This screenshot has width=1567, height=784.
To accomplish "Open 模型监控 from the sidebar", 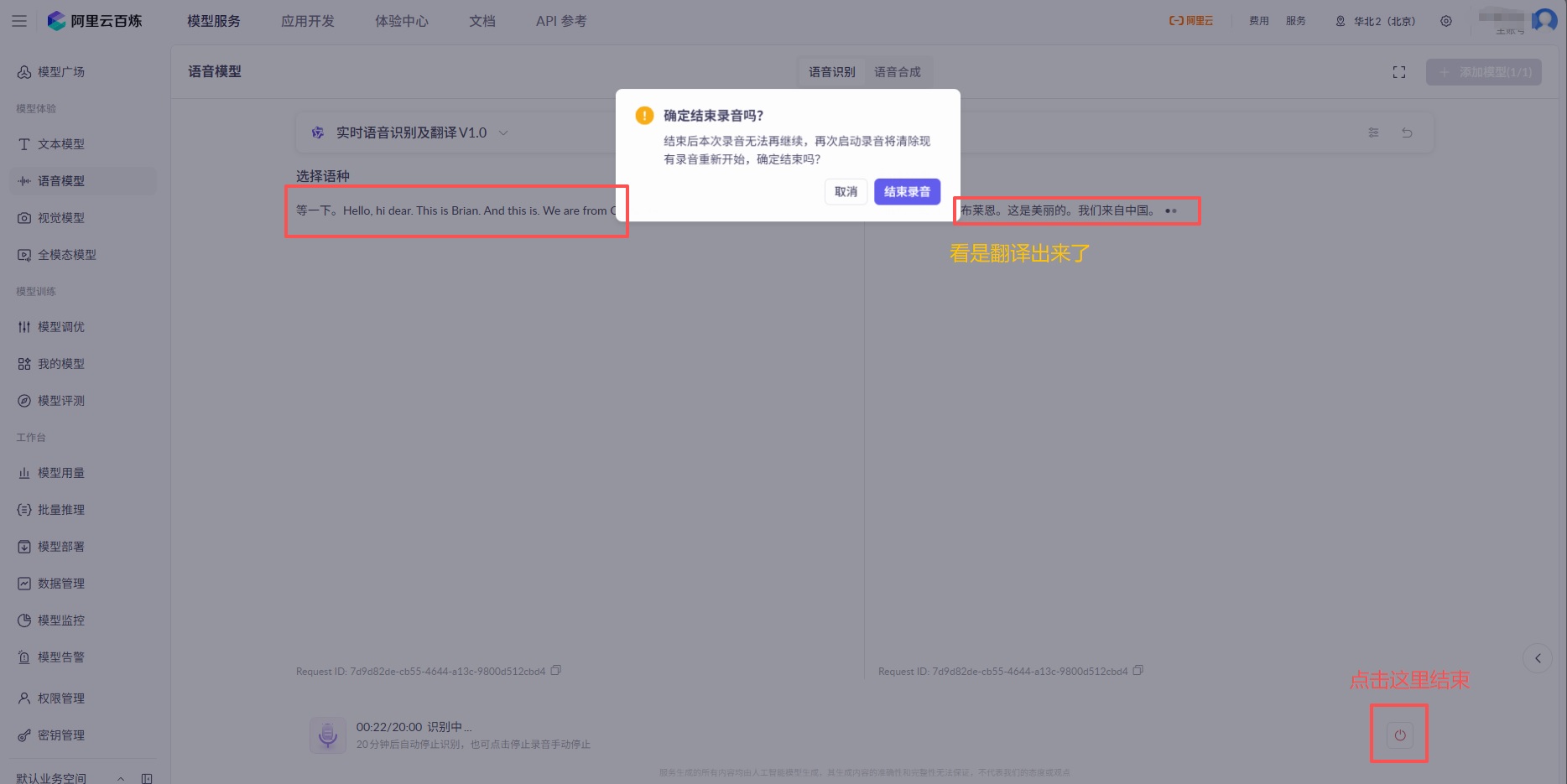I will click(60, 620).
